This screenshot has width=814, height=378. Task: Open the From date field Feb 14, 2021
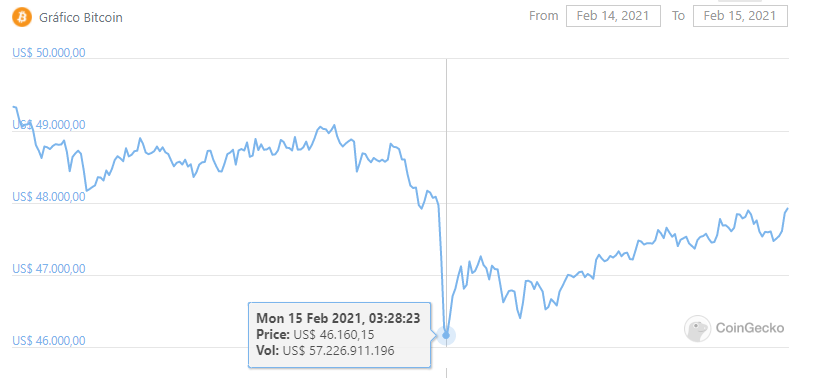click(613, 16)
